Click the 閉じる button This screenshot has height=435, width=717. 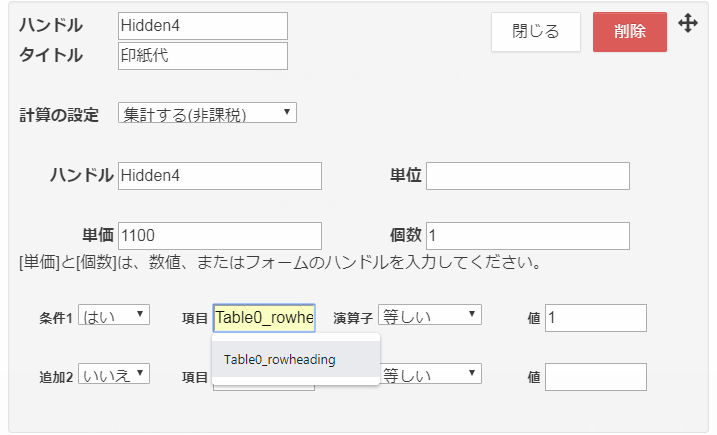(x=536, y=32)
